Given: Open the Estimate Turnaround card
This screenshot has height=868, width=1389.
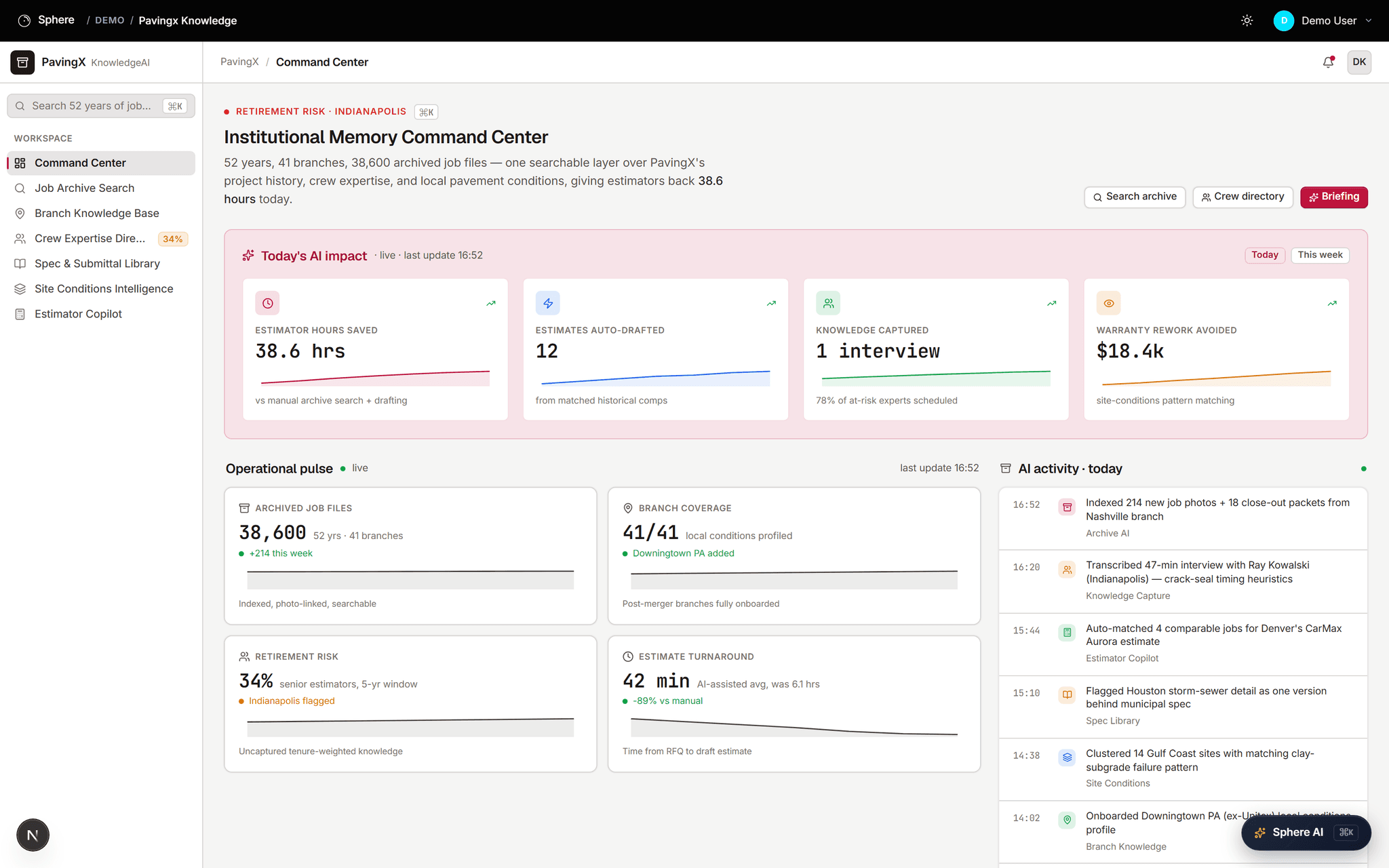Looking at the screenshot, I should tap(794, 704).
